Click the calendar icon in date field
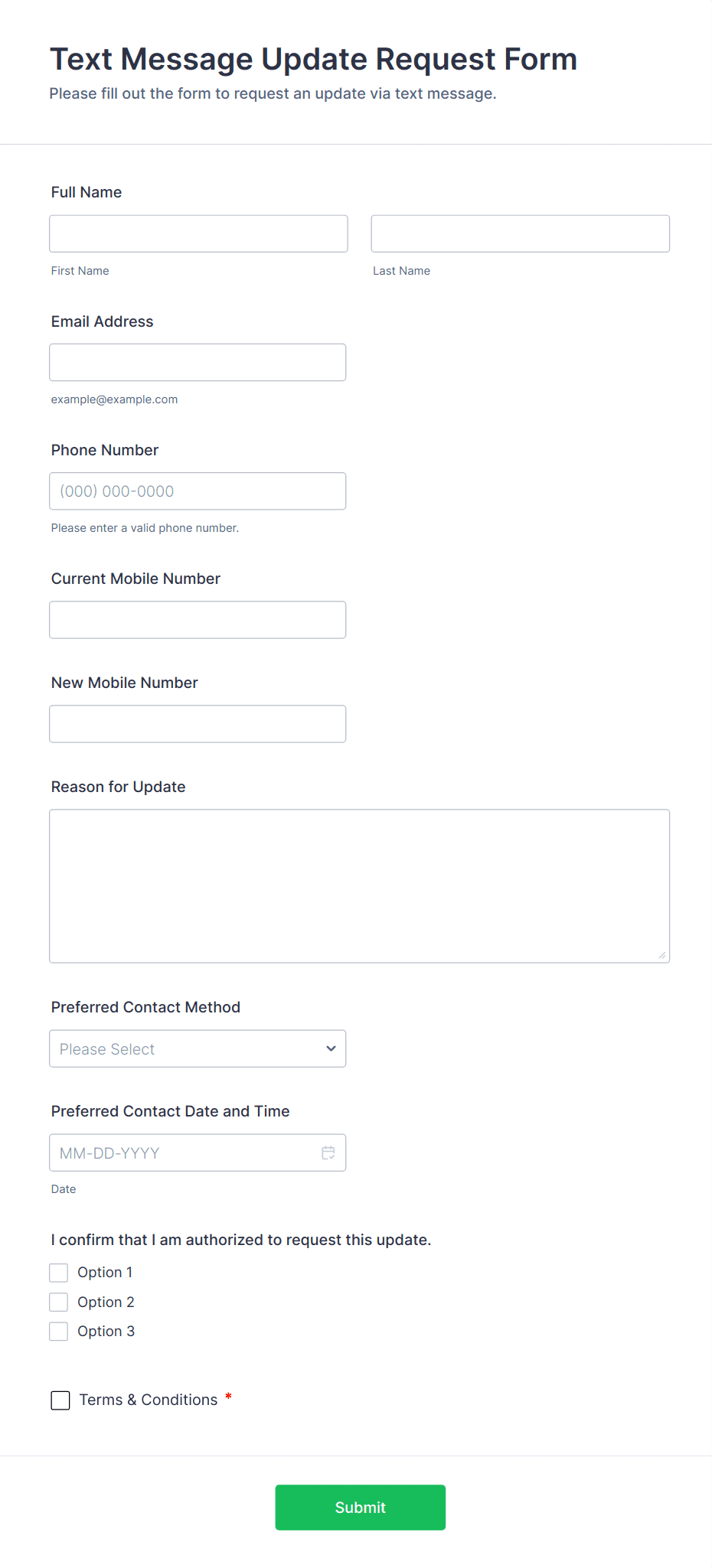 pyautogui.click(x=328, y=1152)
